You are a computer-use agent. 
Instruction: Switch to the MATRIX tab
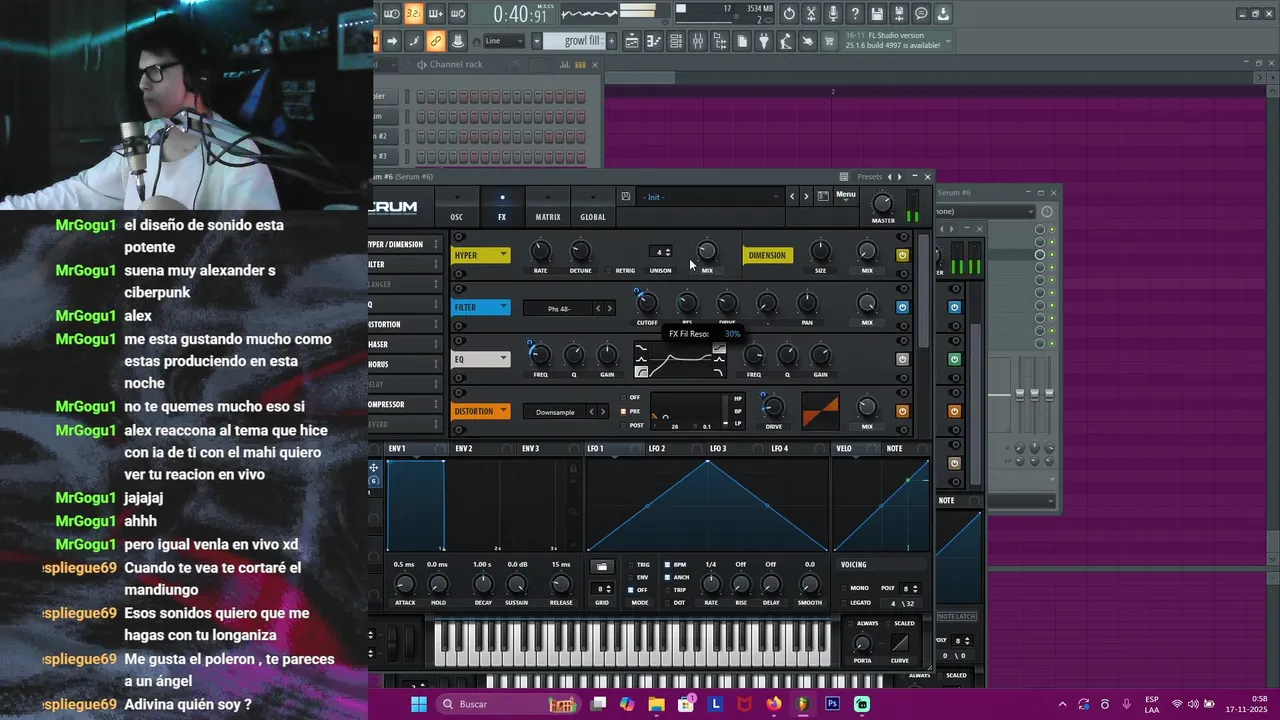tap(548, 208)
